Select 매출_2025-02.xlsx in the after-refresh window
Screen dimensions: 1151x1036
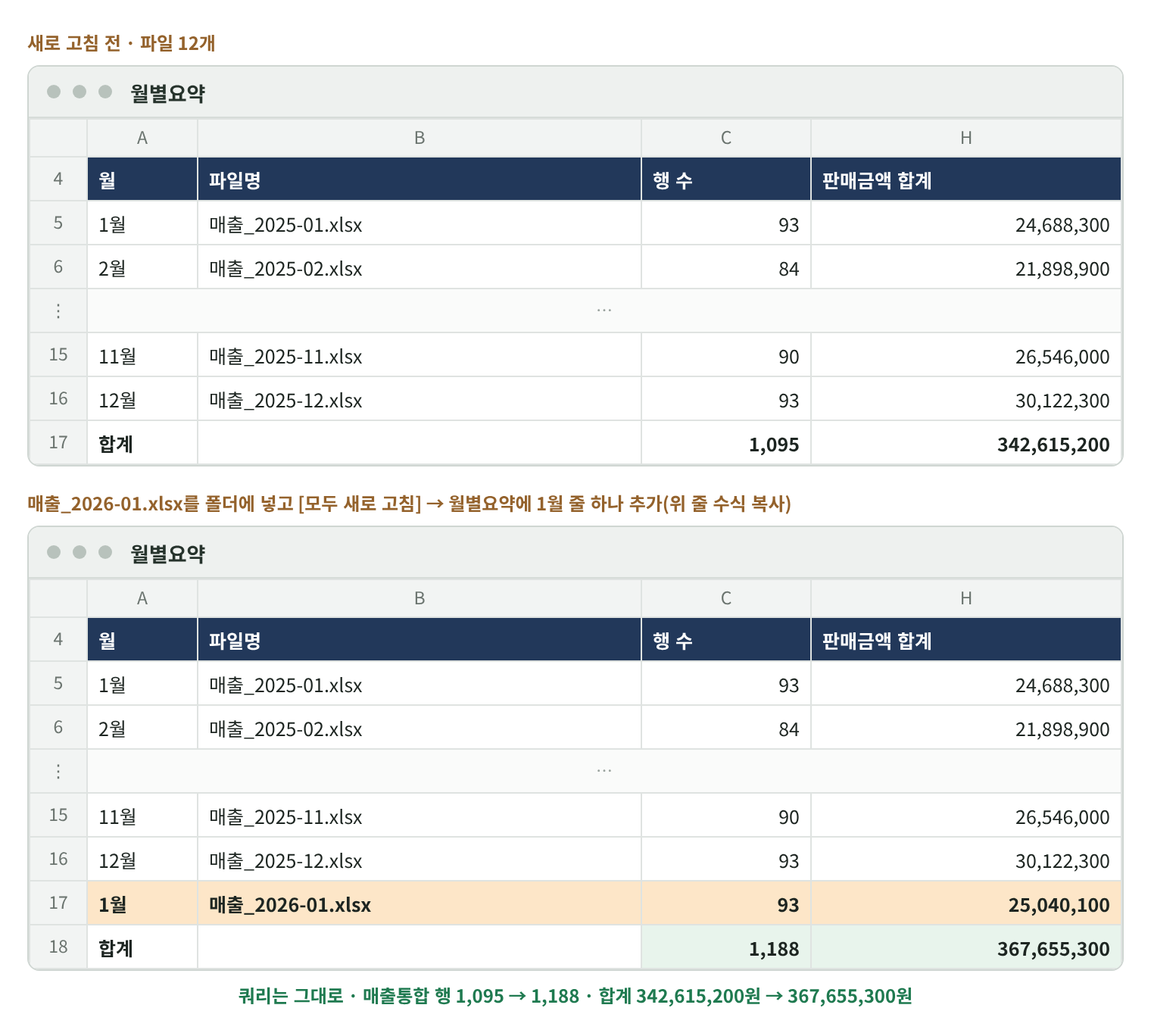click(419, 729)
